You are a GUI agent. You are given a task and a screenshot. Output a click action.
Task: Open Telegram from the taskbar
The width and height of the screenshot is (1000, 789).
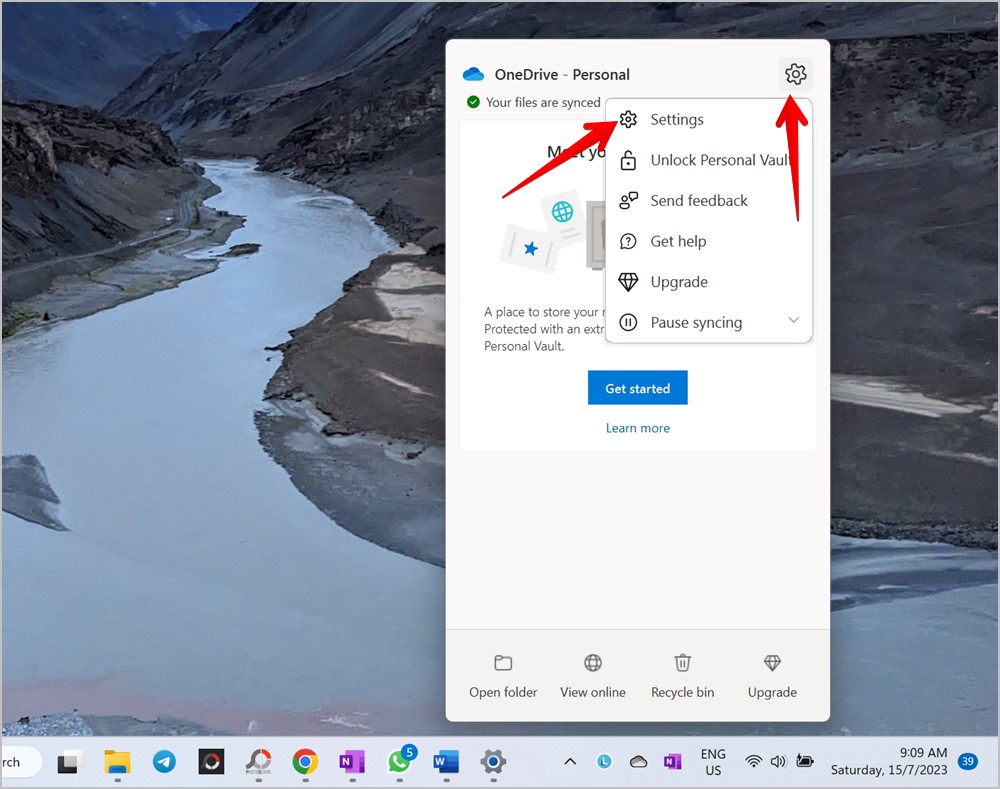(x=165, y=762)
